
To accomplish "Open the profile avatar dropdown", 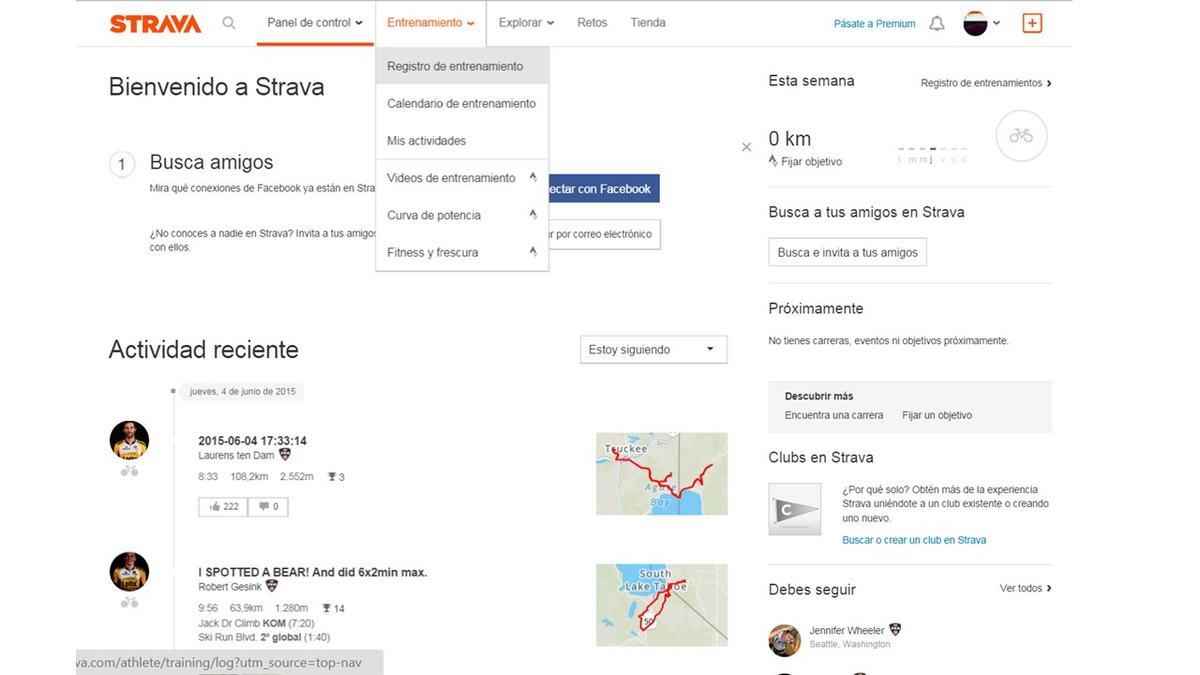I will [978, 21].
